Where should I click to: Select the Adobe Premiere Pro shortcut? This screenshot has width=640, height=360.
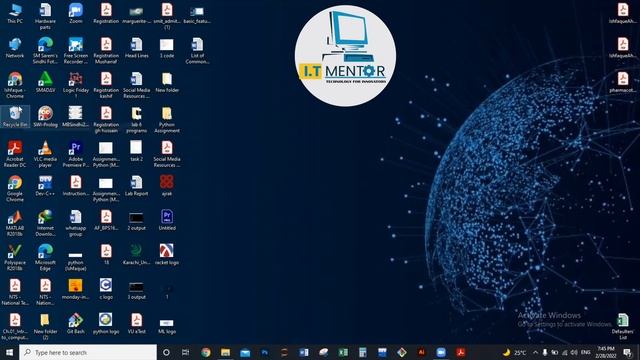[76, 154]
